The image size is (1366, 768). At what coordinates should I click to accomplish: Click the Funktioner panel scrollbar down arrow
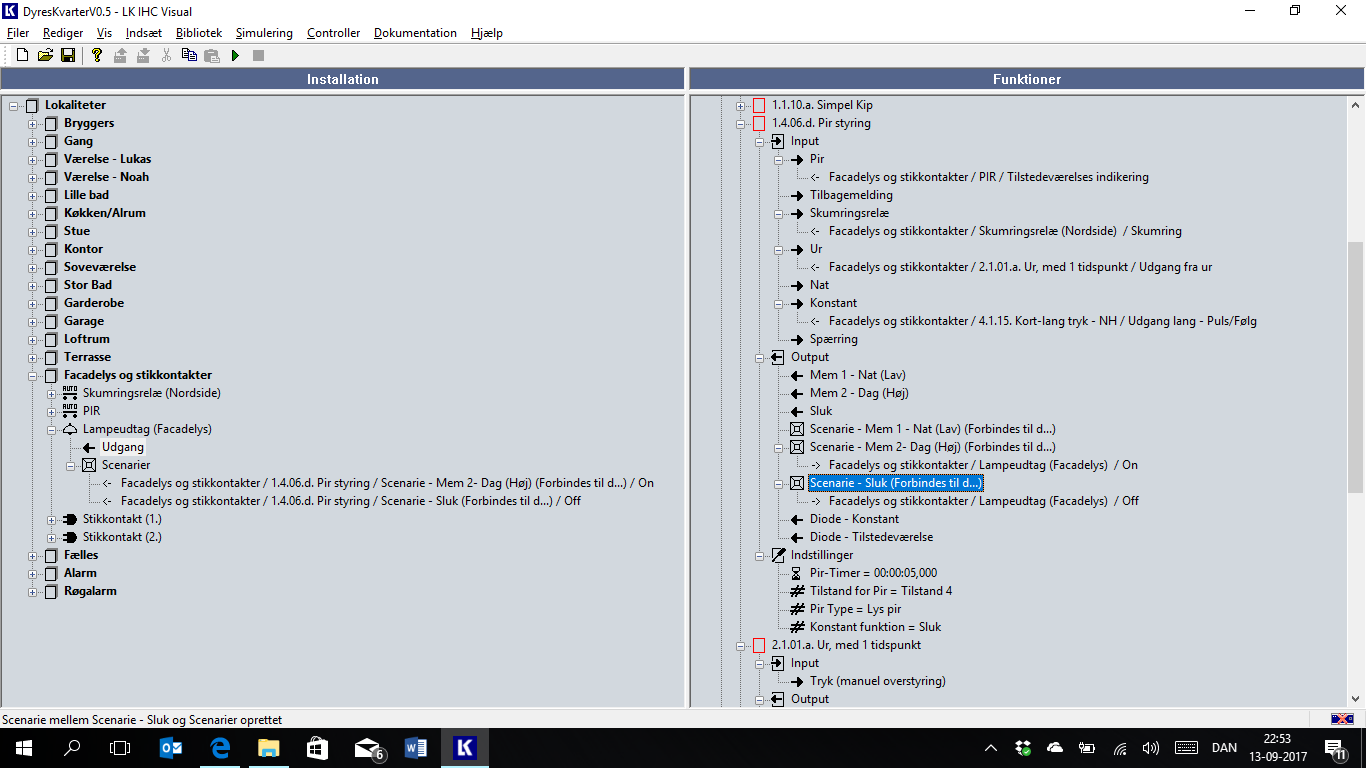(x=1356, y=699)
